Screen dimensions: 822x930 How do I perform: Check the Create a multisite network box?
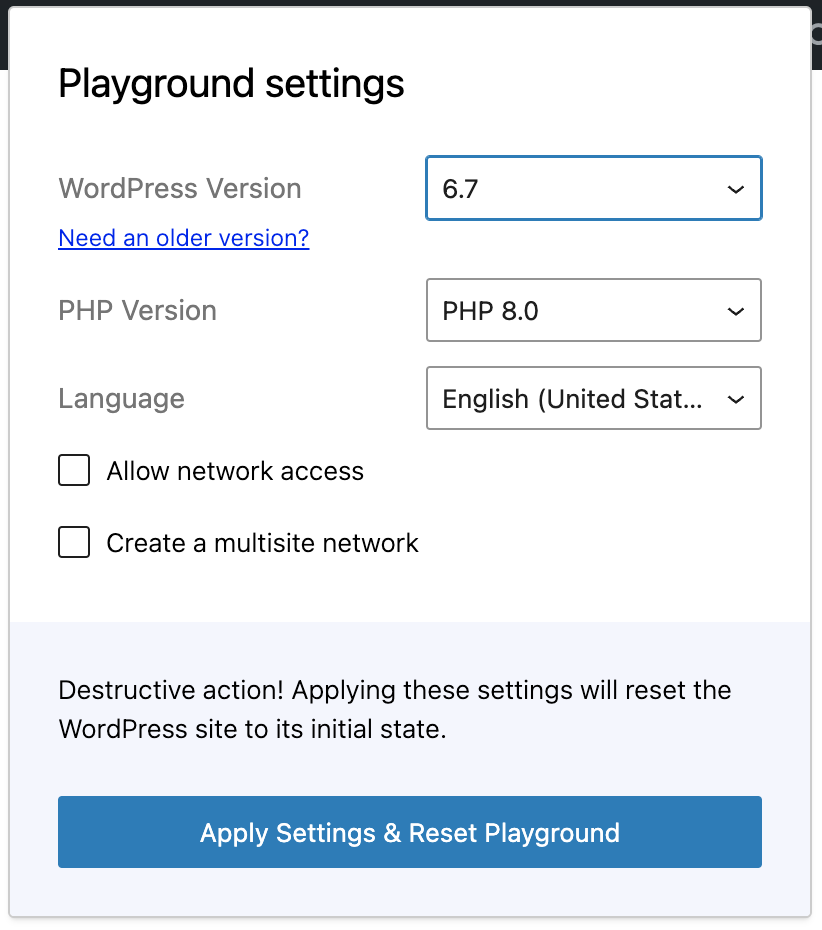74,542
